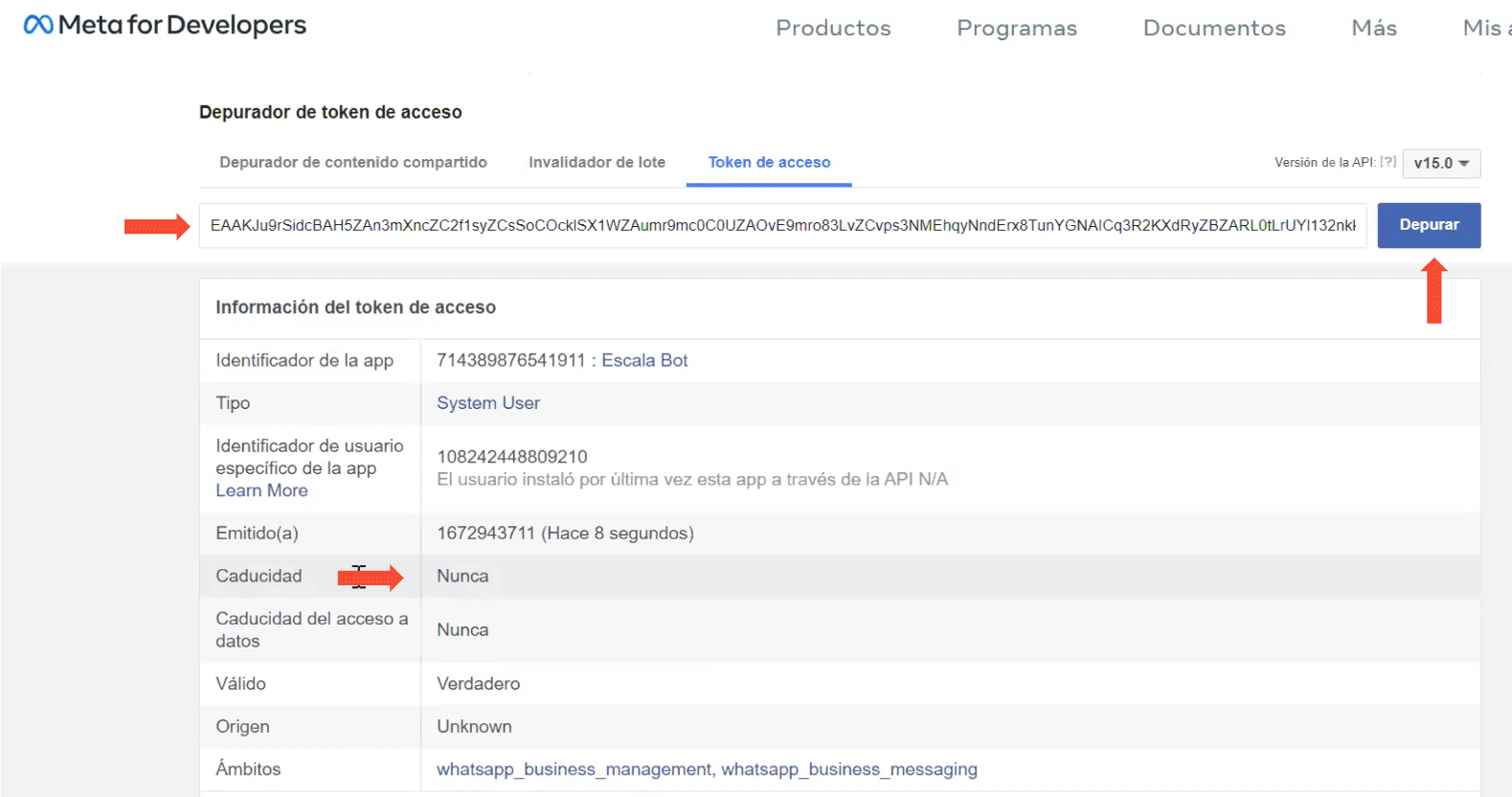Open the Más menu
1512x797 pixels.
[x=1374, y=28]
